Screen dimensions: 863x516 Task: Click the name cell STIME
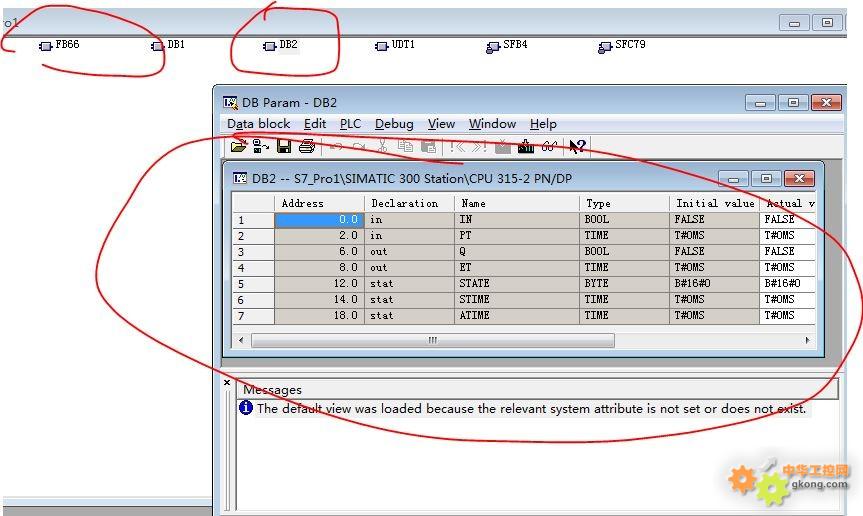point(517,299)
